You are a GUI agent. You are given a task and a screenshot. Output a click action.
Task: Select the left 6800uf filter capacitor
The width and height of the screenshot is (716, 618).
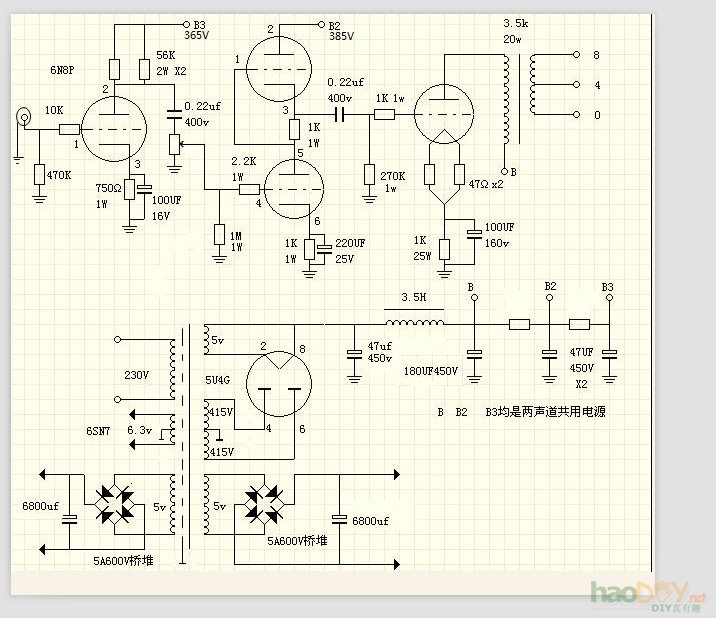(69, 519)
